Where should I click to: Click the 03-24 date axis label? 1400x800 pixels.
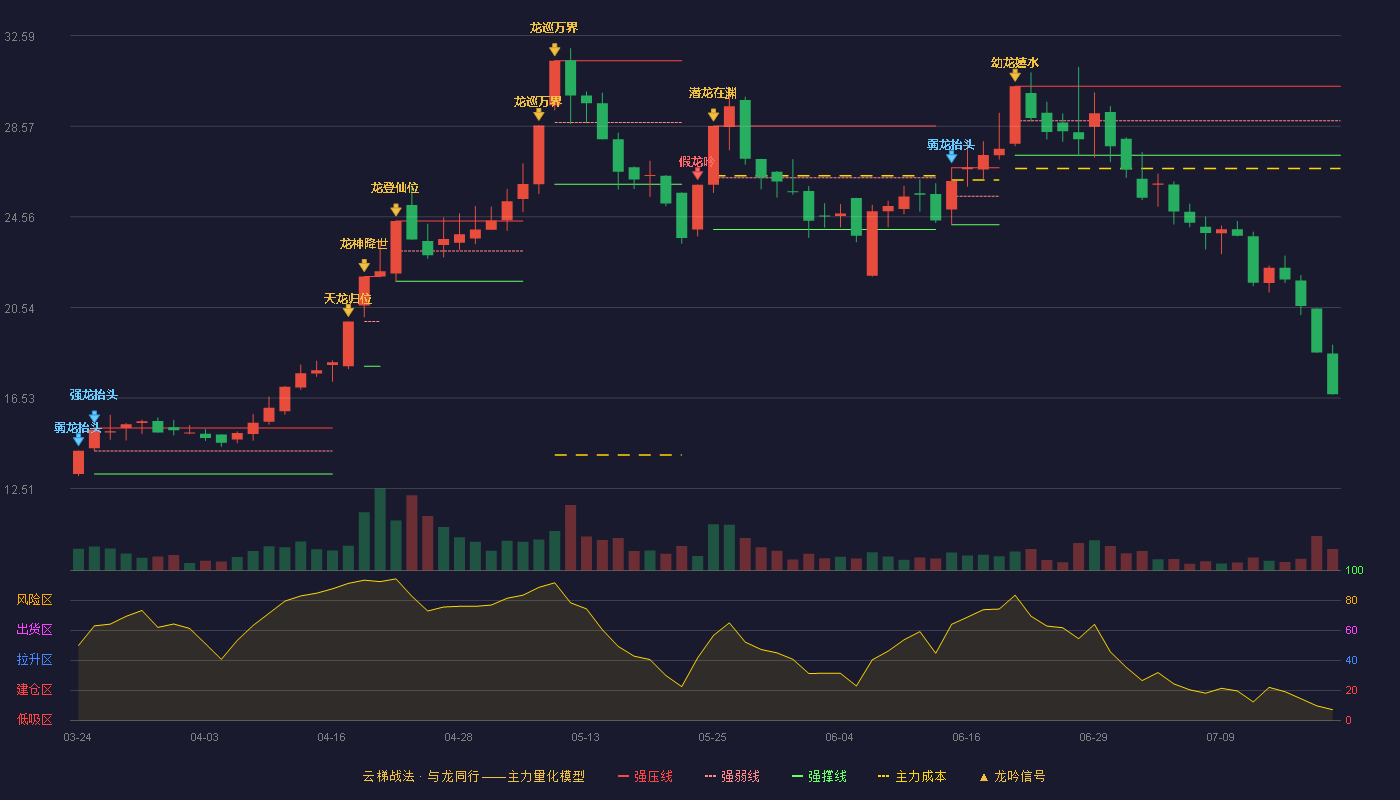coord(77,737)
